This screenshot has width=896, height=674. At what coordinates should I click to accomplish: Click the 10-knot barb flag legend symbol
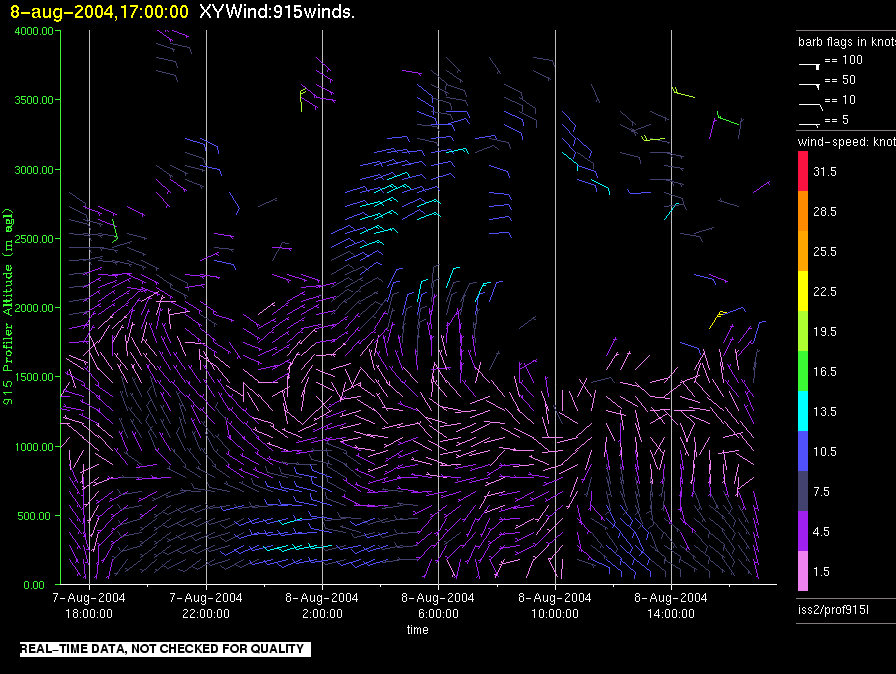click(x=810, y=106)
